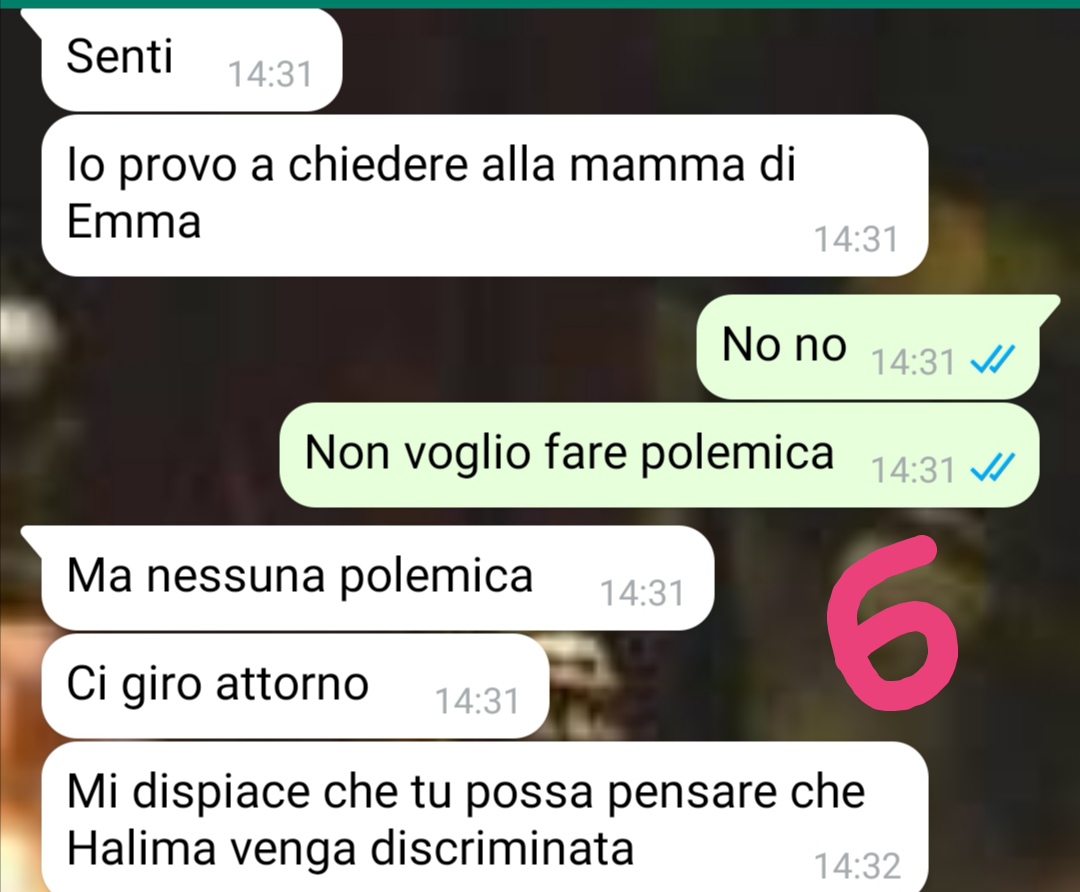The height and width of the screenshot is (892, 1080).
Task: Click timestamp next to "Non voglio fare polemica"
Action: pos(913,470)
